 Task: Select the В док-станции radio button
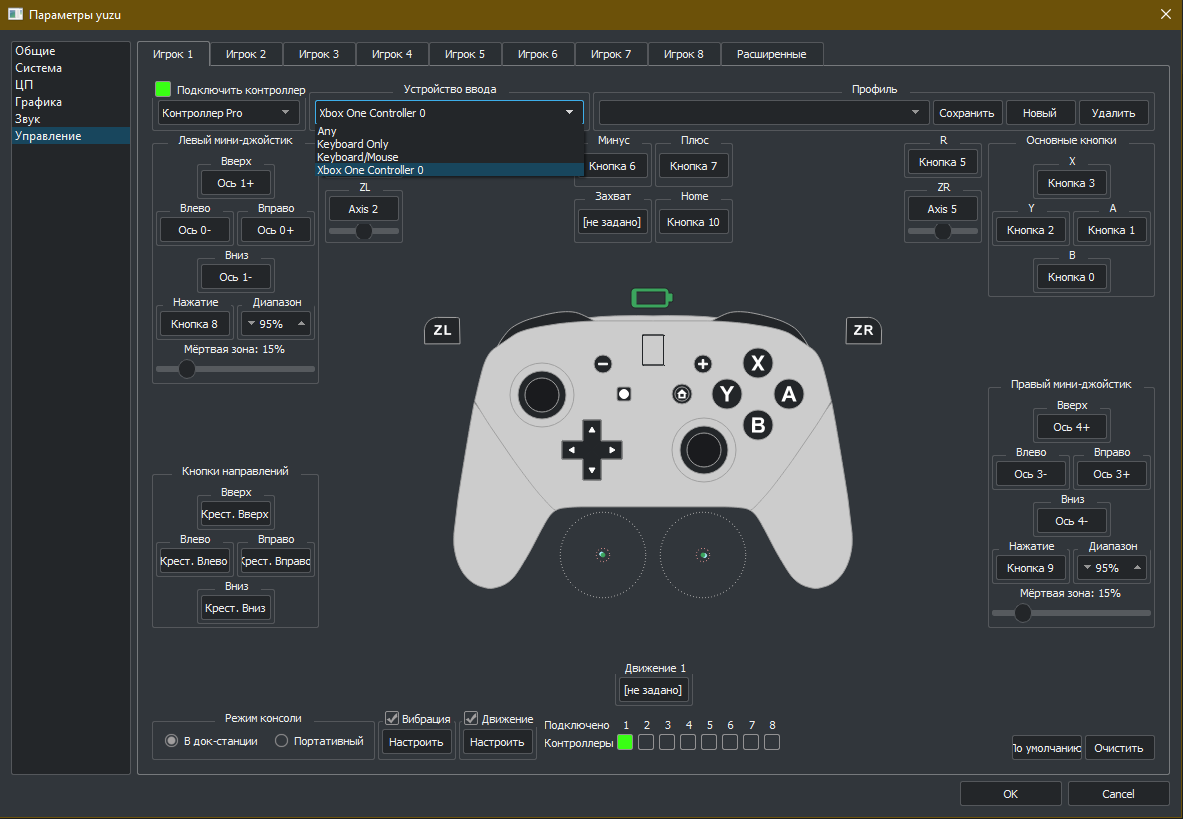(x=171, y=741)
